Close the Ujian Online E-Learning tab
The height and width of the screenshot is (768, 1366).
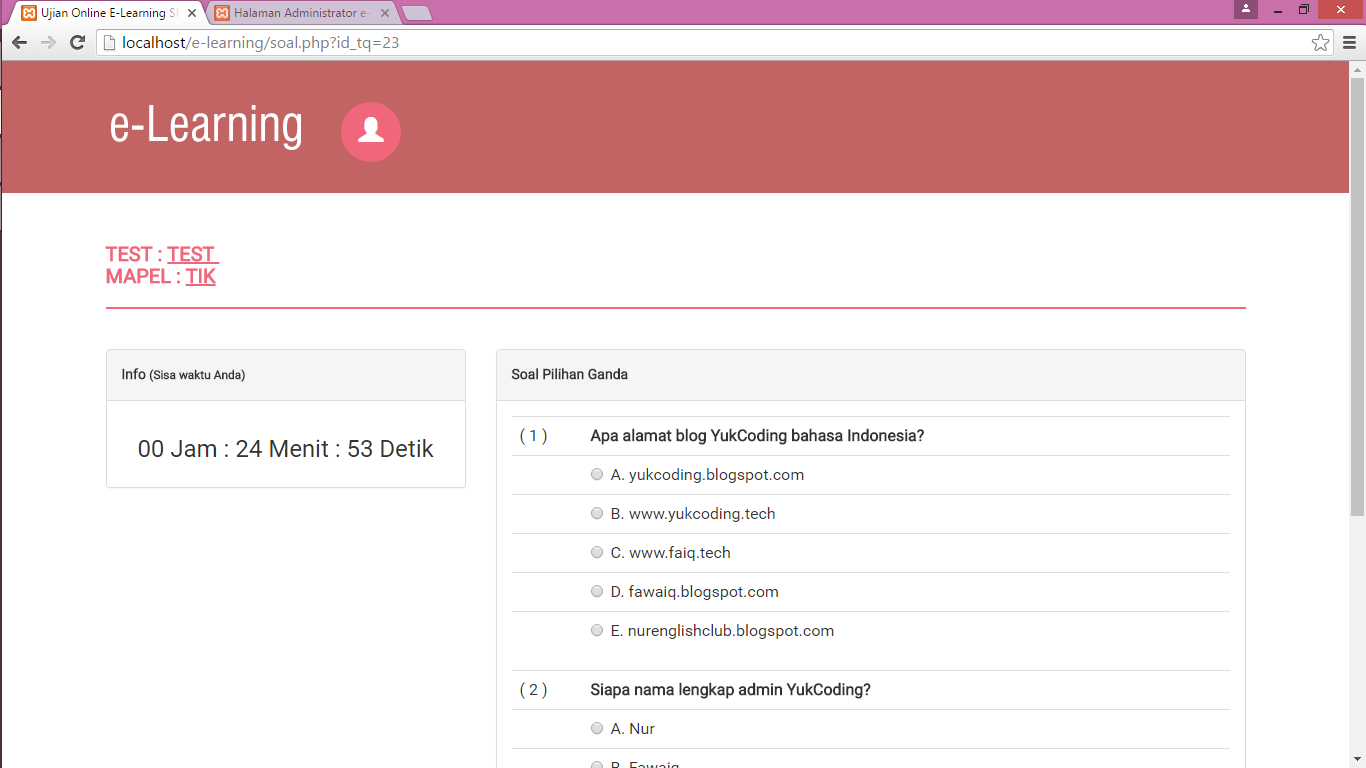coord(192,13)
